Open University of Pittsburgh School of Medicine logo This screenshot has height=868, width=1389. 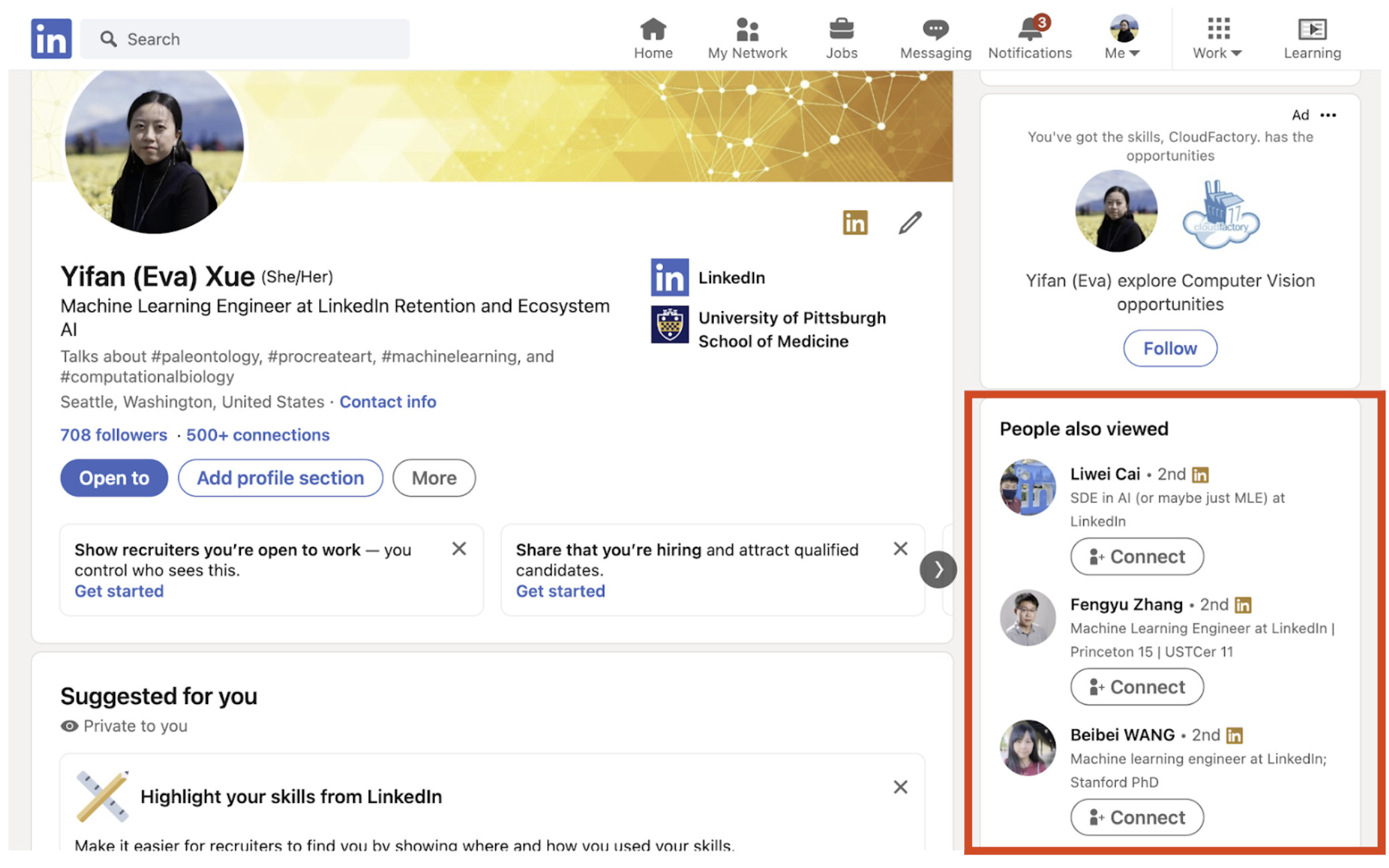[670, 324]
